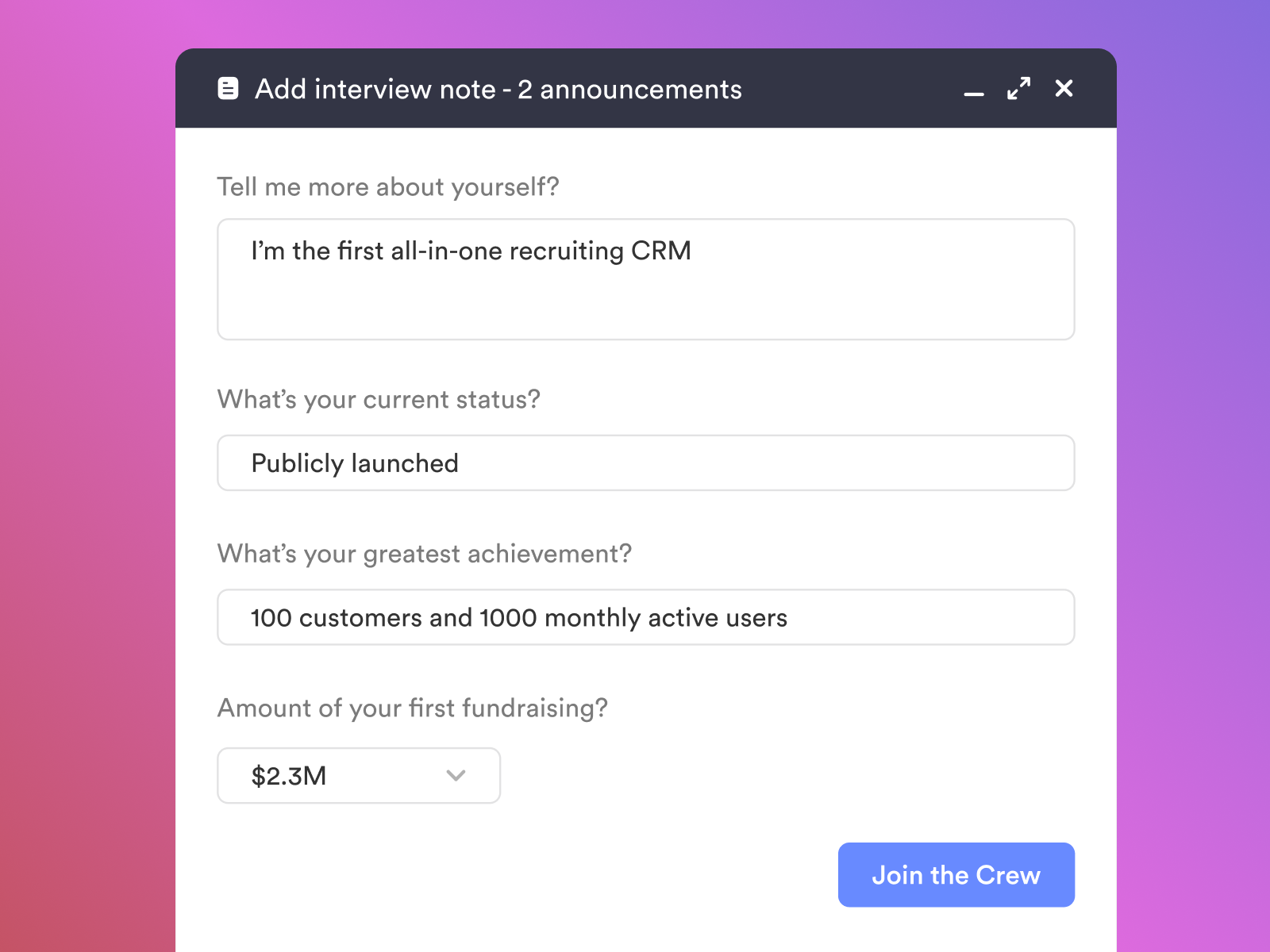Image resolution: width=1270 pixels, height=952 pixels.
Task: Click the note document icon in header
Action: 228,88
